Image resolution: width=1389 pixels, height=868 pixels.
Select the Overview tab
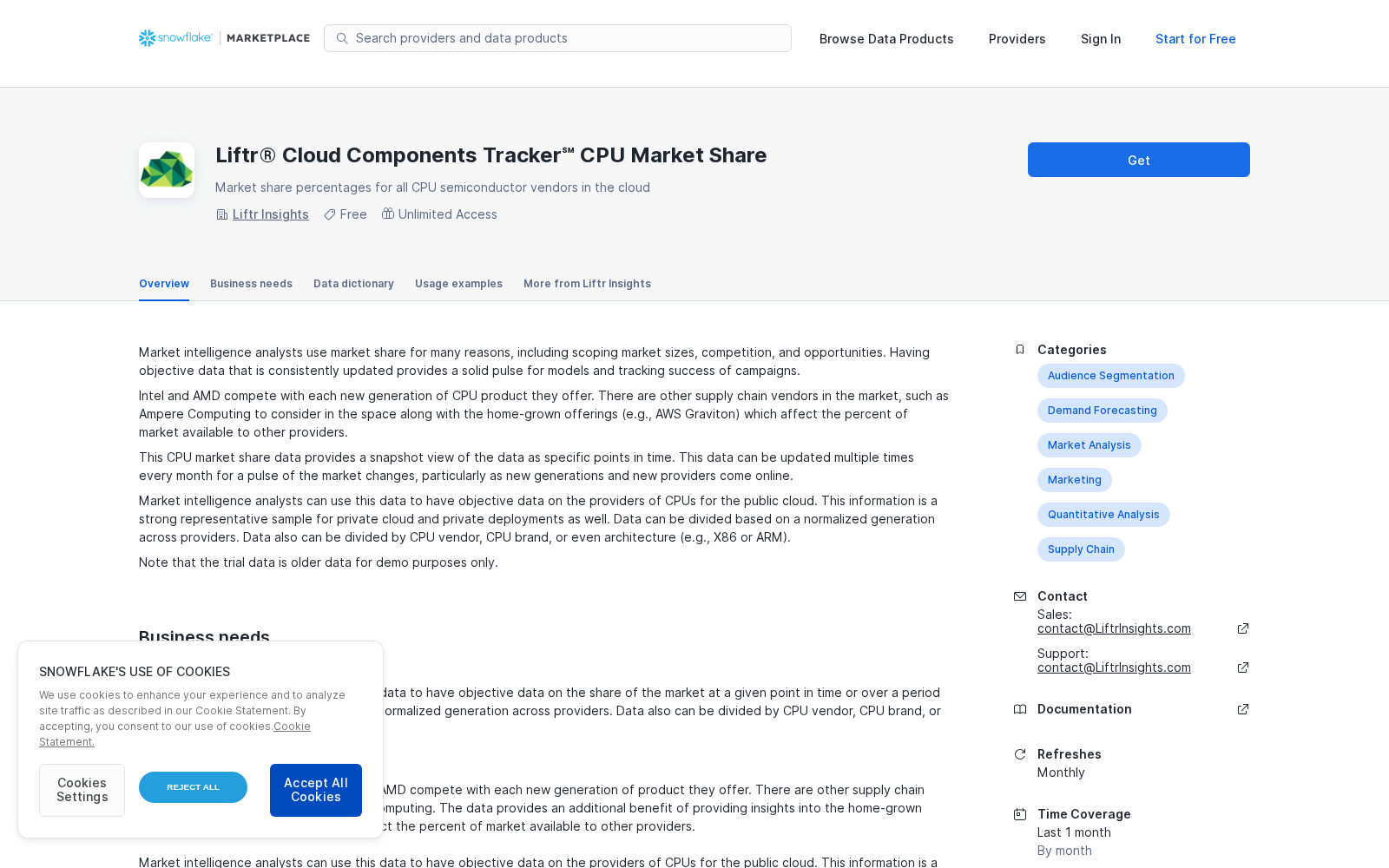(164, 284)
